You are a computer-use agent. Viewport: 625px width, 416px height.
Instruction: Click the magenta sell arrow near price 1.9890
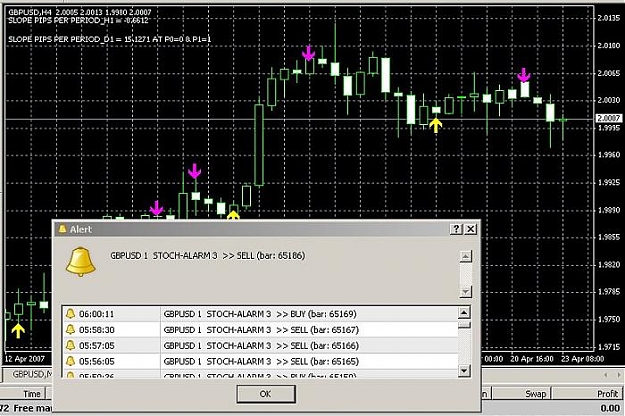(x=156, y=208)
